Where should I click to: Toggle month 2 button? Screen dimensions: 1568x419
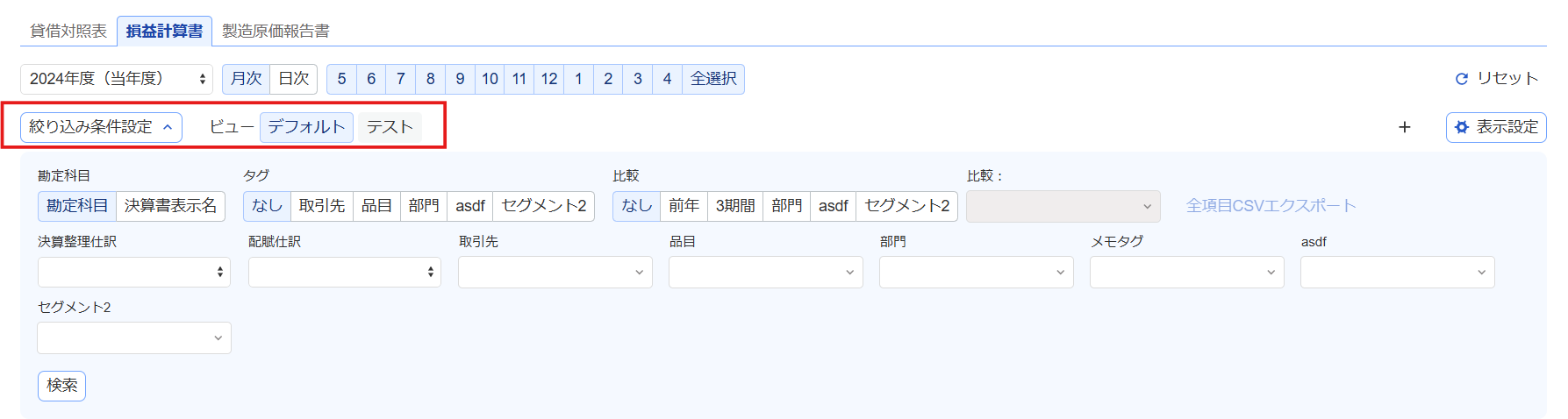pos(608,79)
